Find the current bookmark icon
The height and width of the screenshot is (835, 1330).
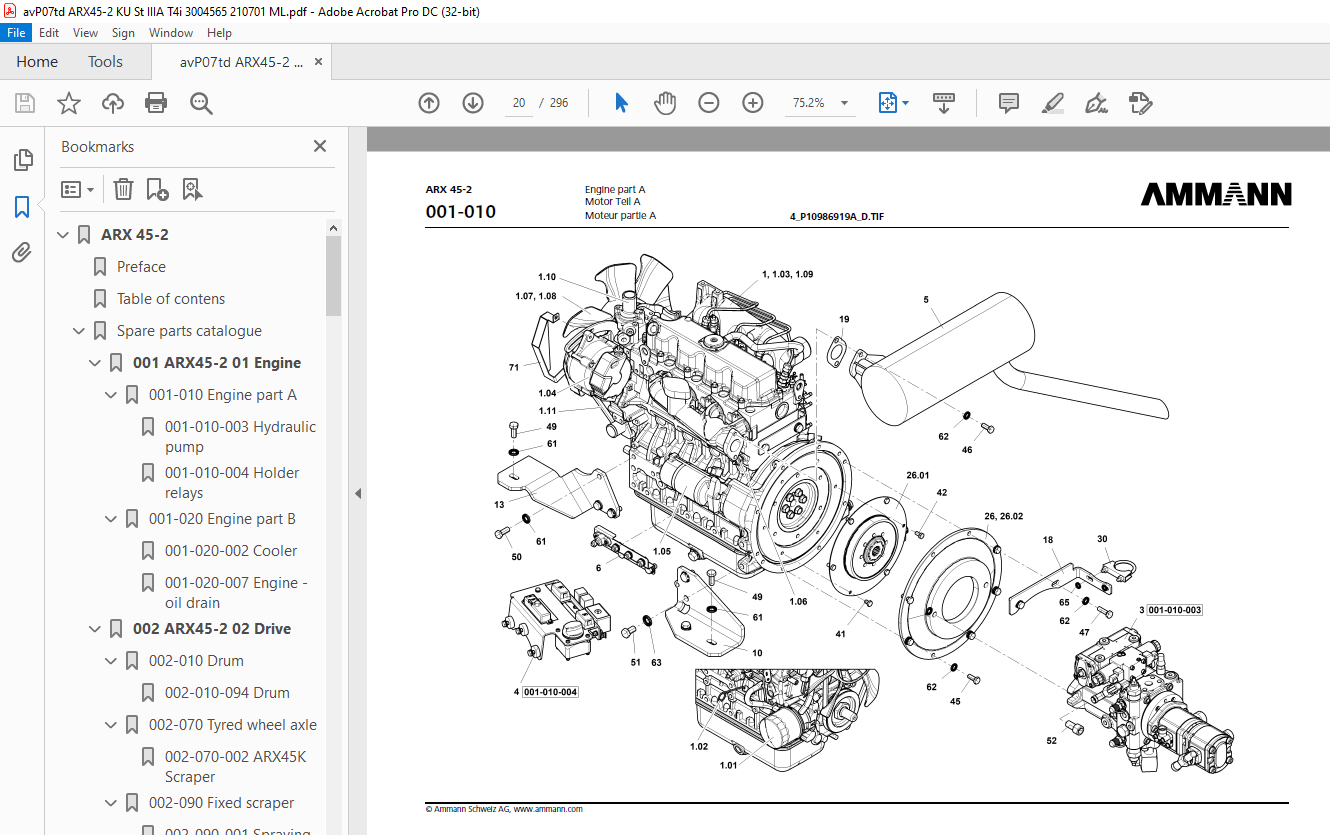coord(192,189)
